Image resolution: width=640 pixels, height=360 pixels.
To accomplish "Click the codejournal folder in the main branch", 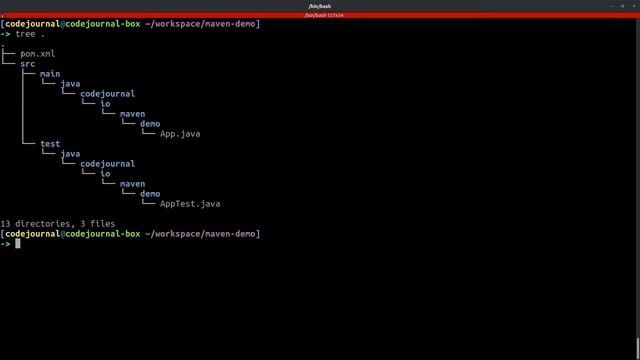I will (107, 94).
